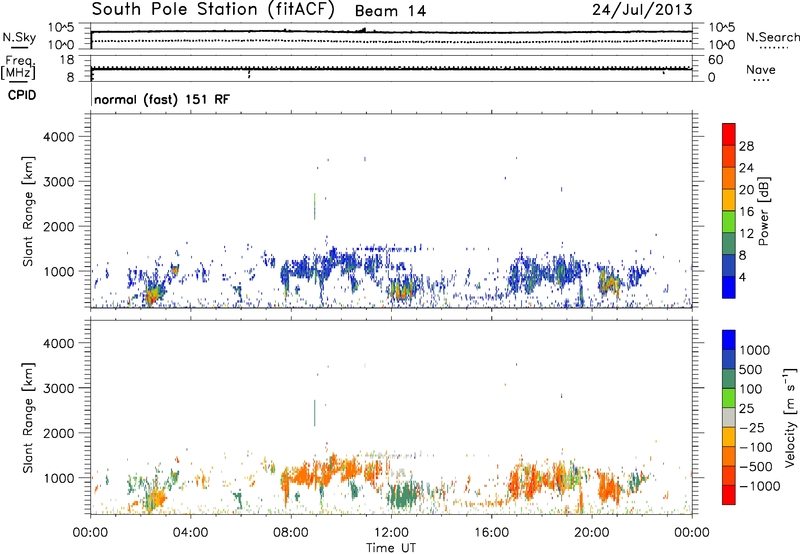Click the '18' frequency axis label
Image resolution: width=800 pixels, height=554 pixels.
coord(67,60)
